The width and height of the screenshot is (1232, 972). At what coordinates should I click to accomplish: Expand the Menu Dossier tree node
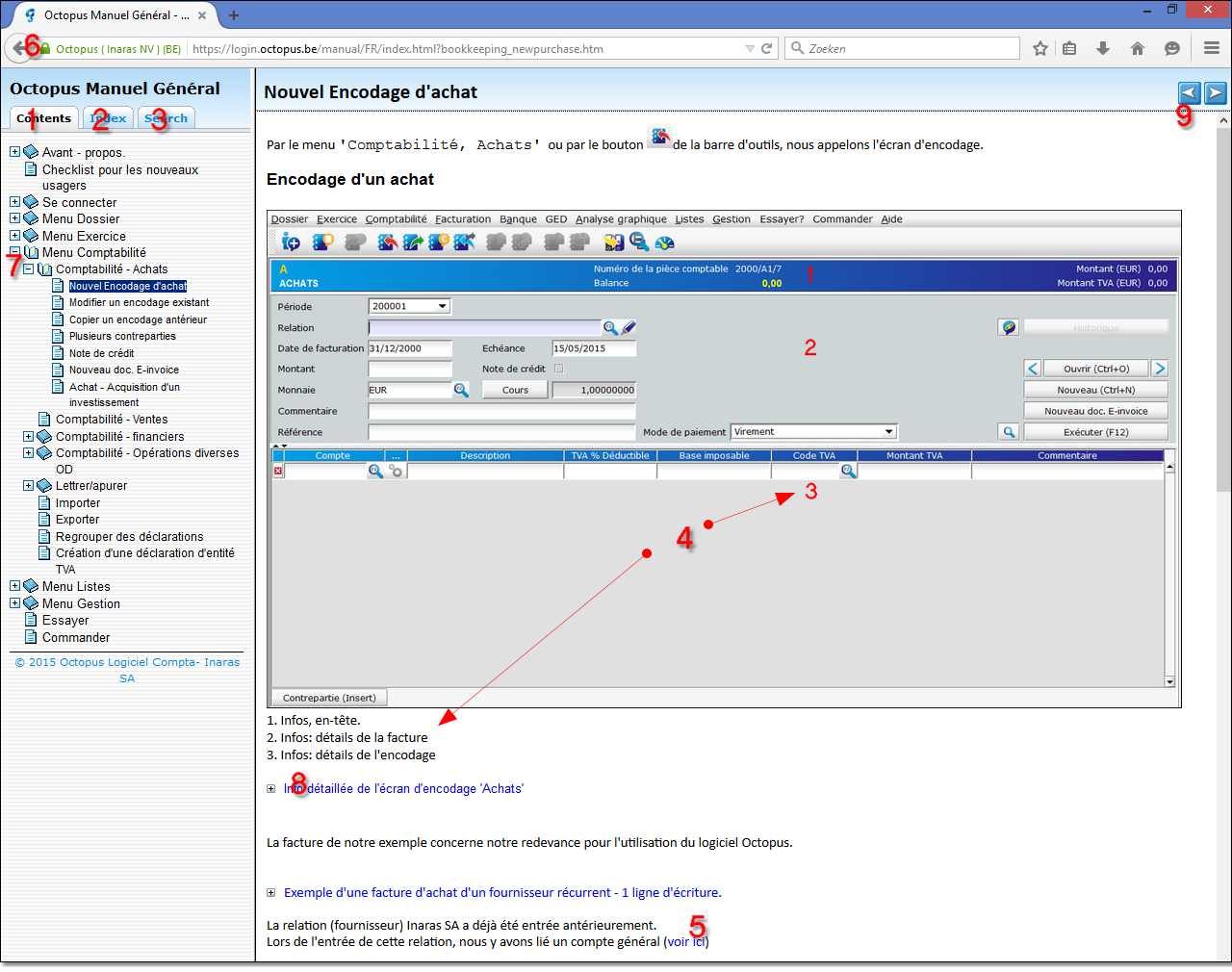14,218
